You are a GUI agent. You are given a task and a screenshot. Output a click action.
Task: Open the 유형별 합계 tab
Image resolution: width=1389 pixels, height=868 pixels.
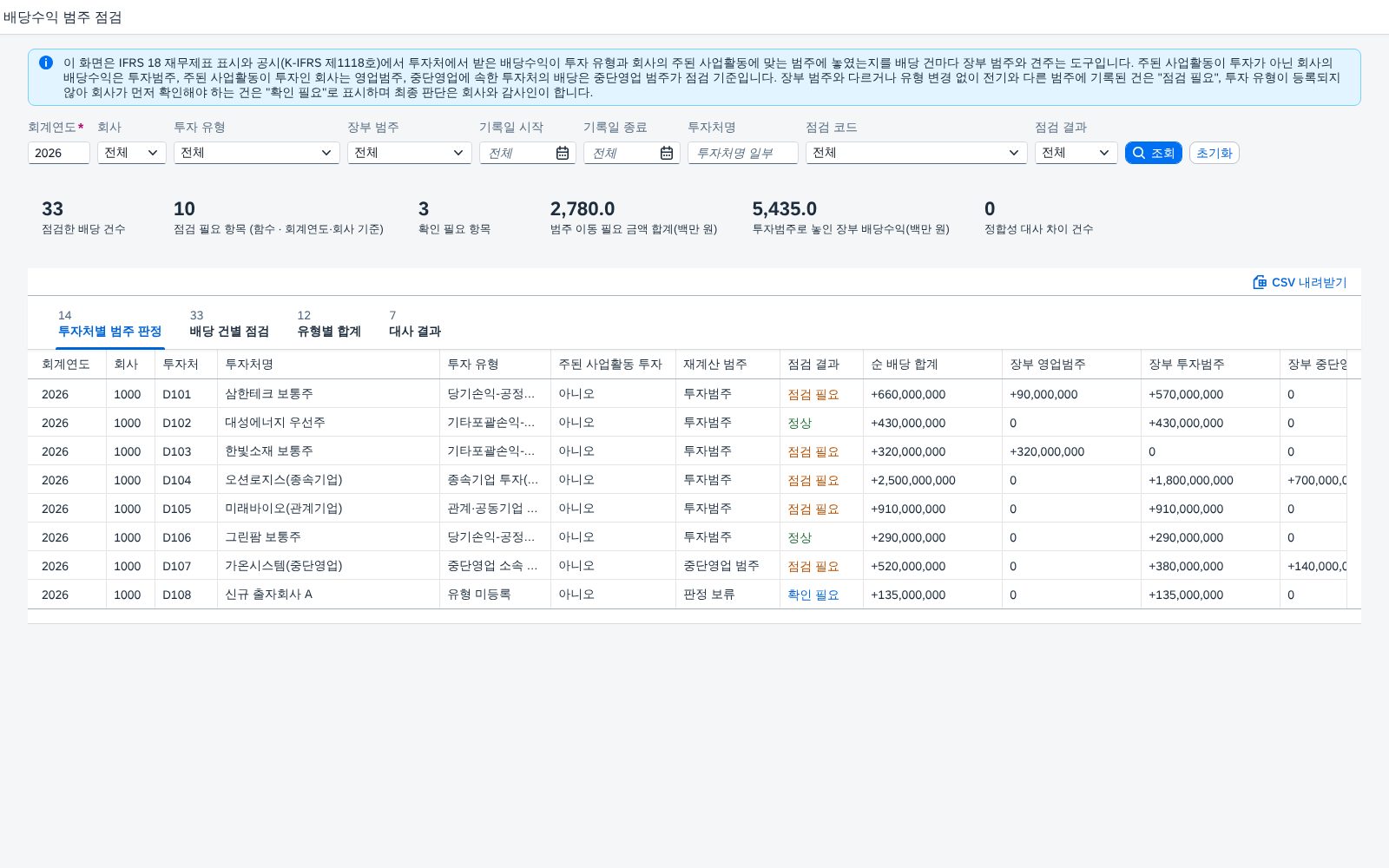(329, 324)
